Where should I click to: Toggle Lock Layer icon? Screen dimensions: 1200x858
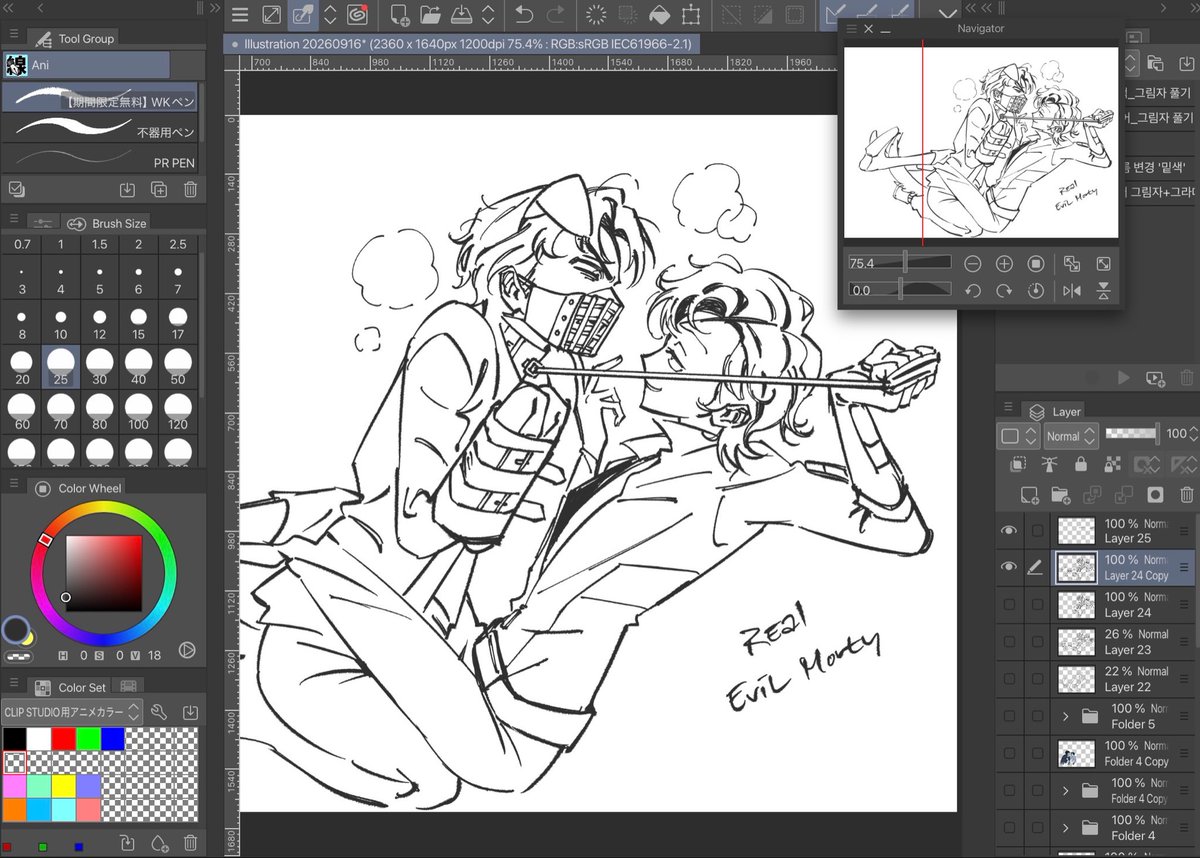tap(1080, 464)
